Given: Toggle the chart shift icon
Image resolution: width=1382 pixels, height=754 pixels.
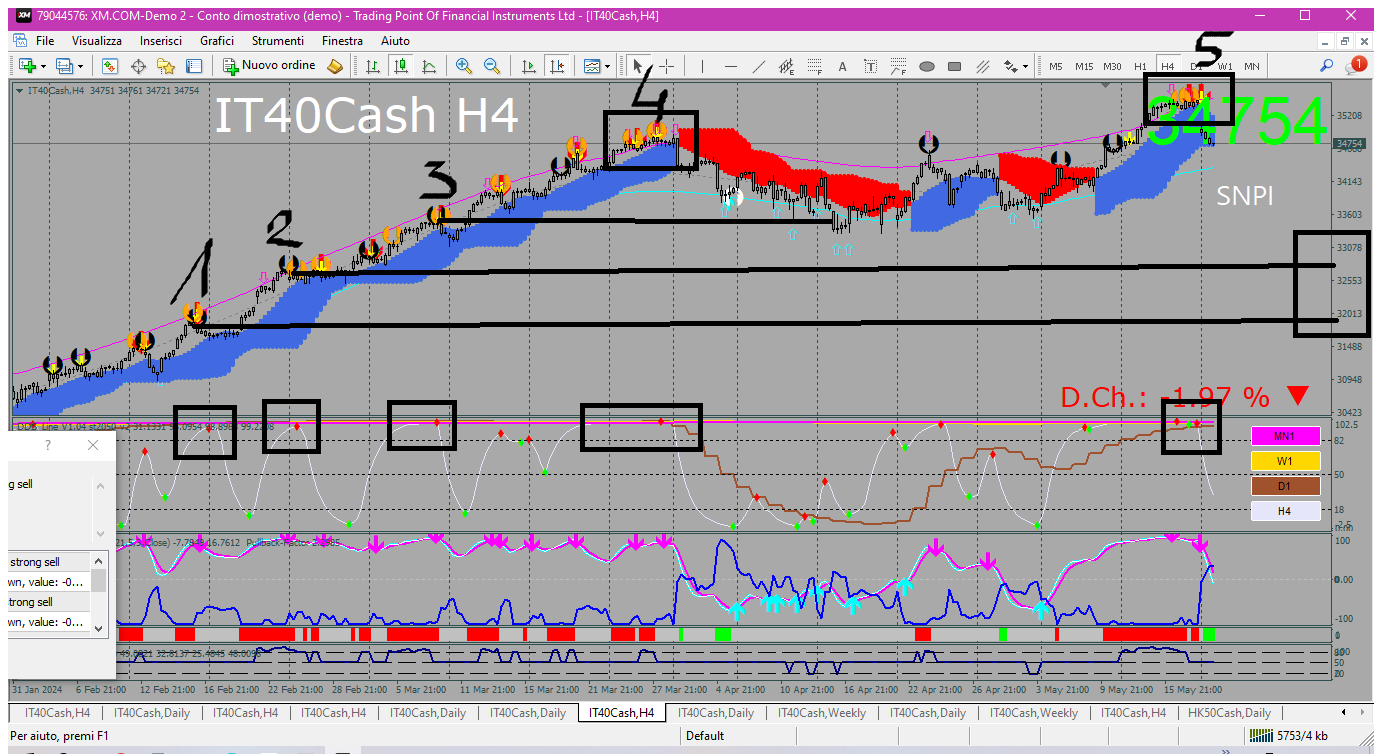Looking at the screenshot, I should click(557, 66).
